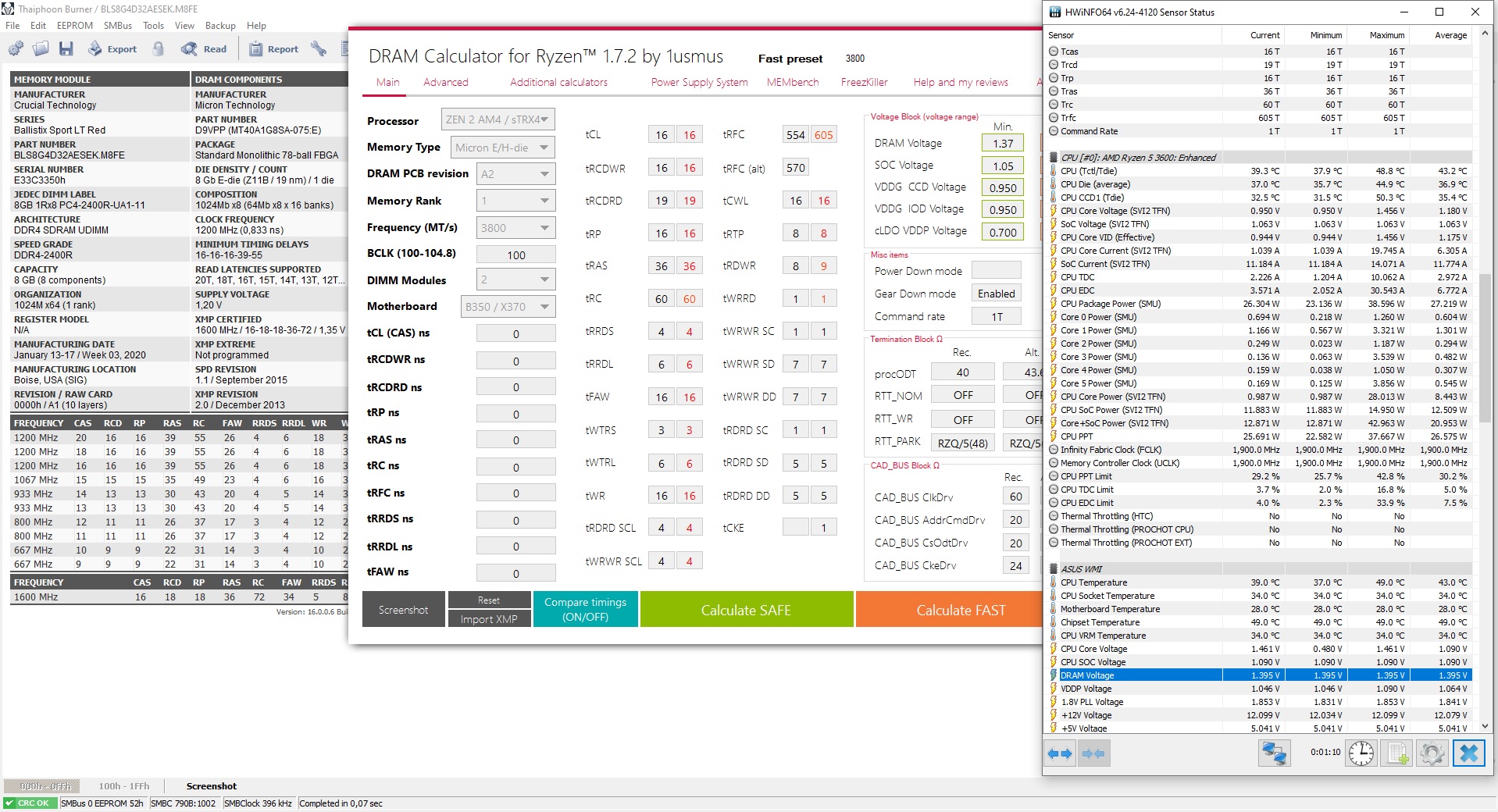1498x812 pixels.
Task: Collapse the ASUS WMI sensor group icon
Action: pyautogui.click(x=1054, y=569)
